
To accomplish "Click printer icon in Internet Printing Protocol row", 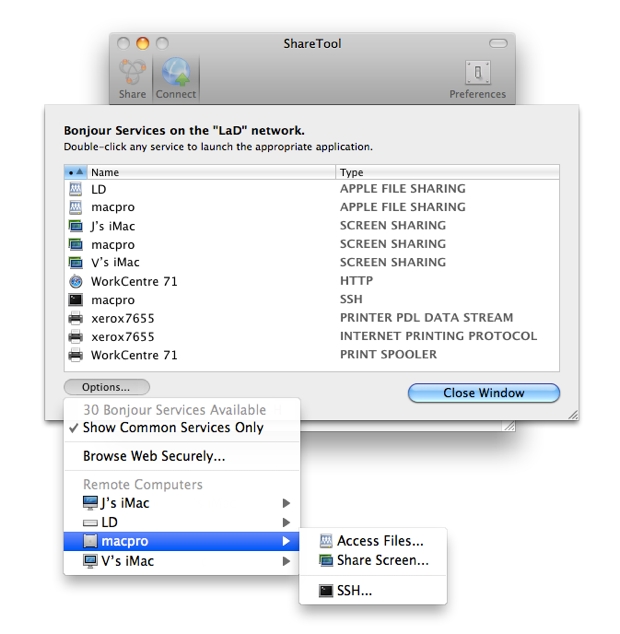I will [76, 336].
